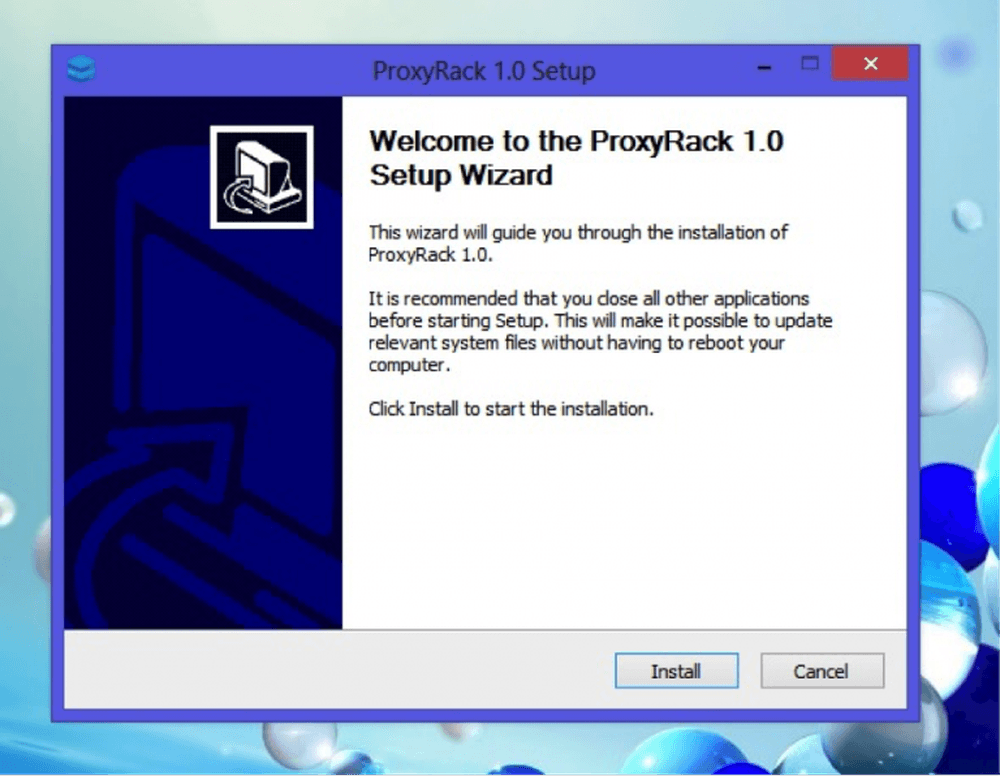Image resolution: width=1000 pixels, height=776 pixels.
Task: Click the "ProxyRack 1.0 Setup" title bar text
Action: [483, 71]
